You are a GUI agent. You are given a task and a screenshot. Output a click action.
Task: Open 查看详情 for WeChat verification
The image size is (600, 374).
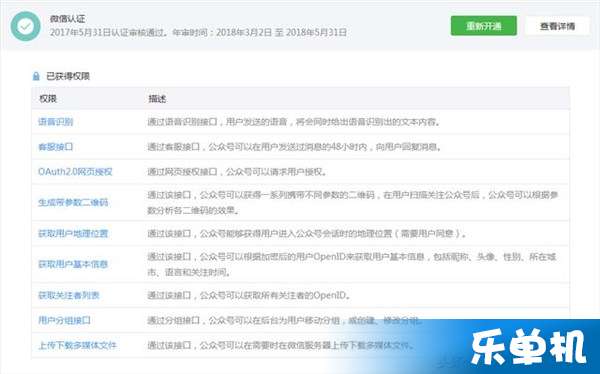pos(557,26)
